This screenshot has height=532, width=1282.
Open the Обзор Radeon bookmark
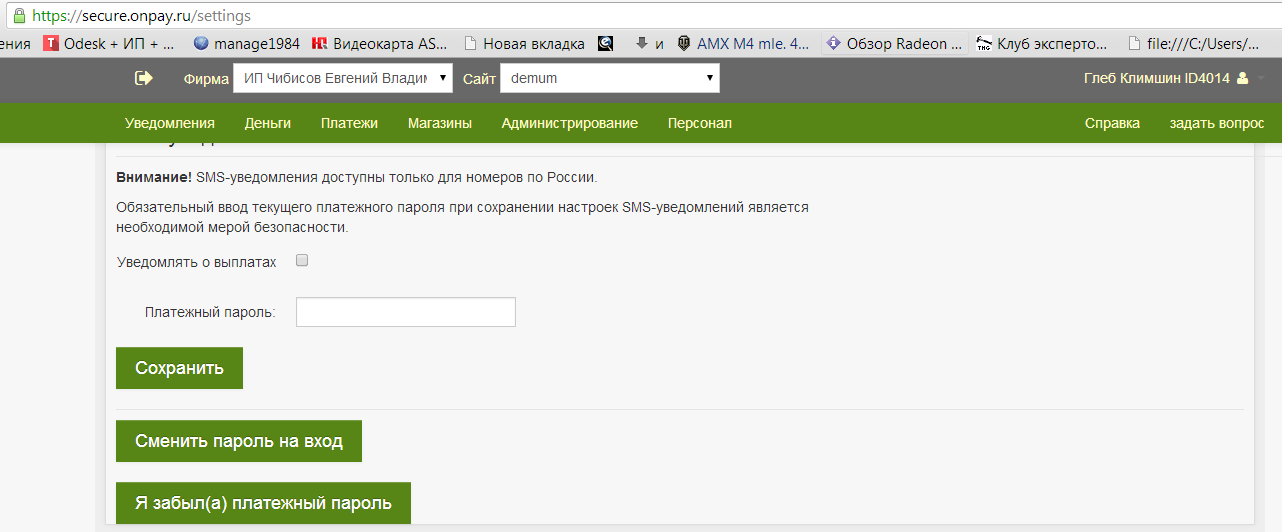(x=894, y=44)
